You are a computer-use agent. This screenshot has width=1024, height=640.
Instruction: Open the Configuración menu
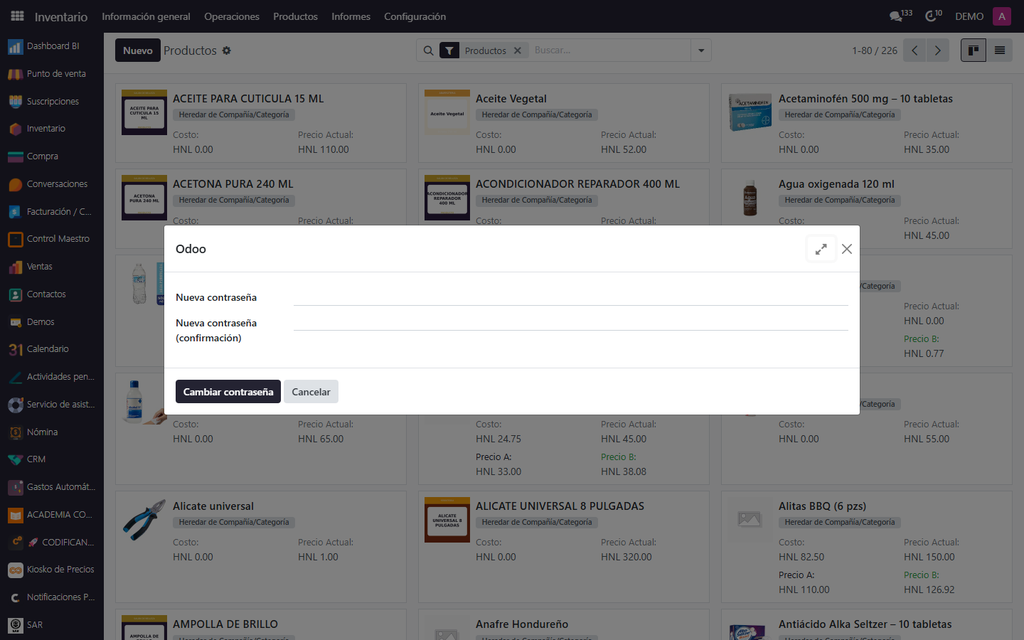point(415,16)
